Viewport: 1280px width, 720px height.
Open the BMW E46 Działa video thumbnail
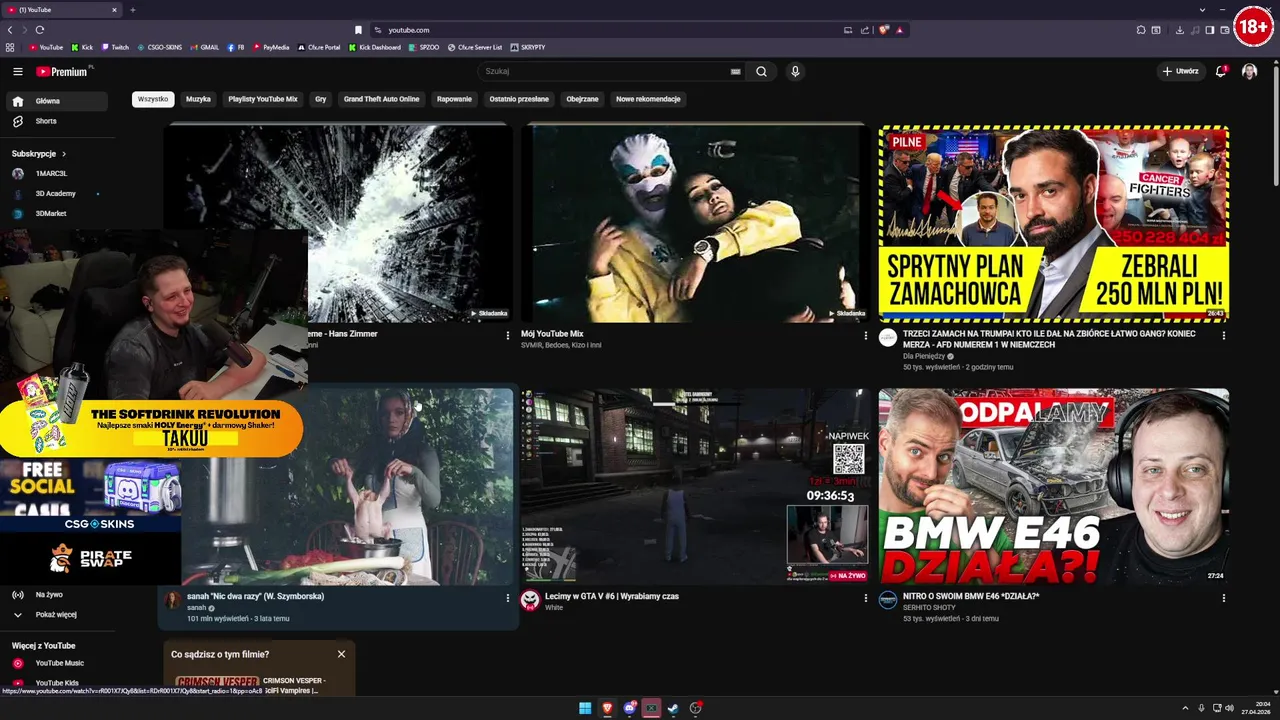click(x=1054, y=486)
